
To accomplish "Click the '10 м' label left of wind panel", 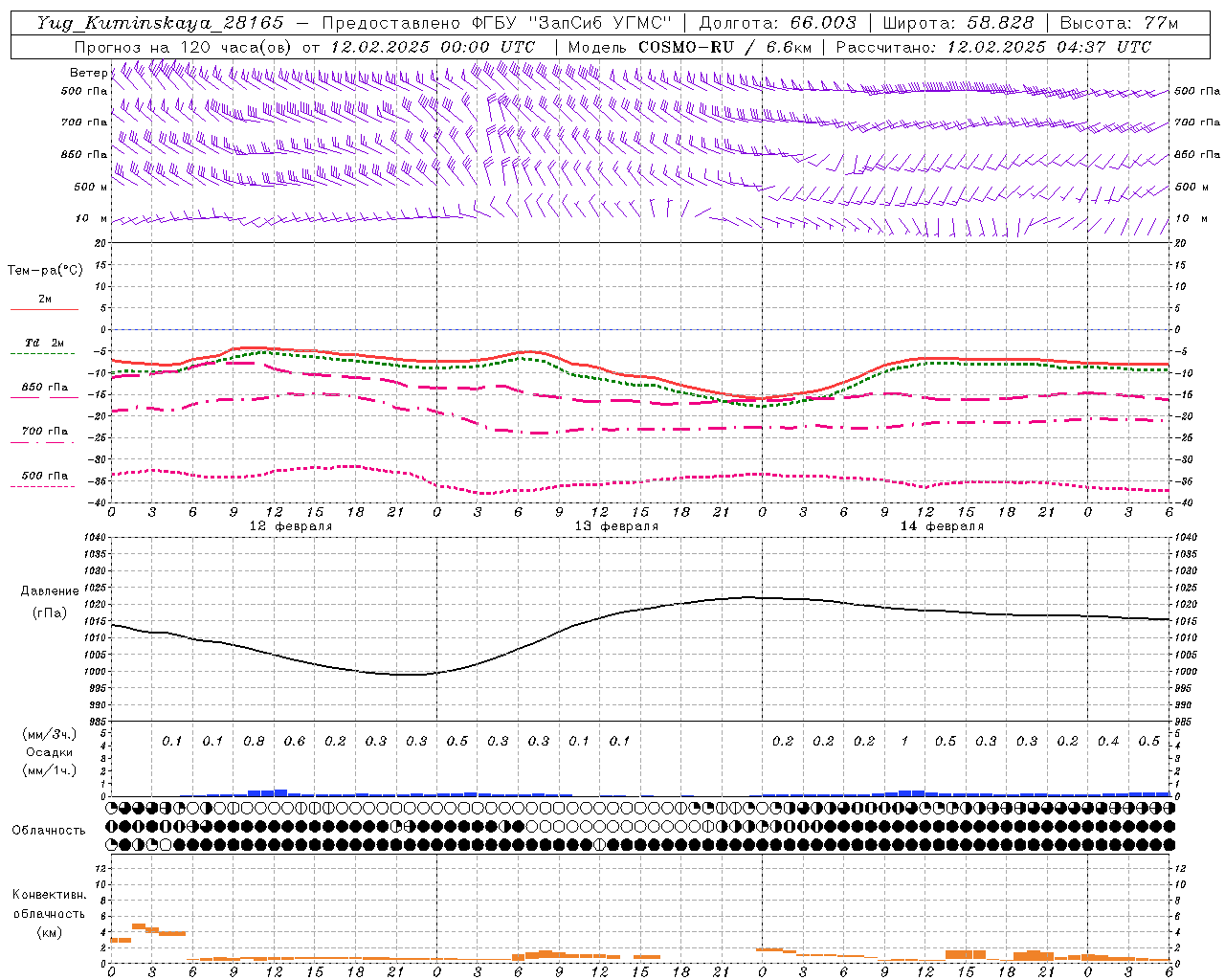I will pyautogui.click(x=91, y=219).
